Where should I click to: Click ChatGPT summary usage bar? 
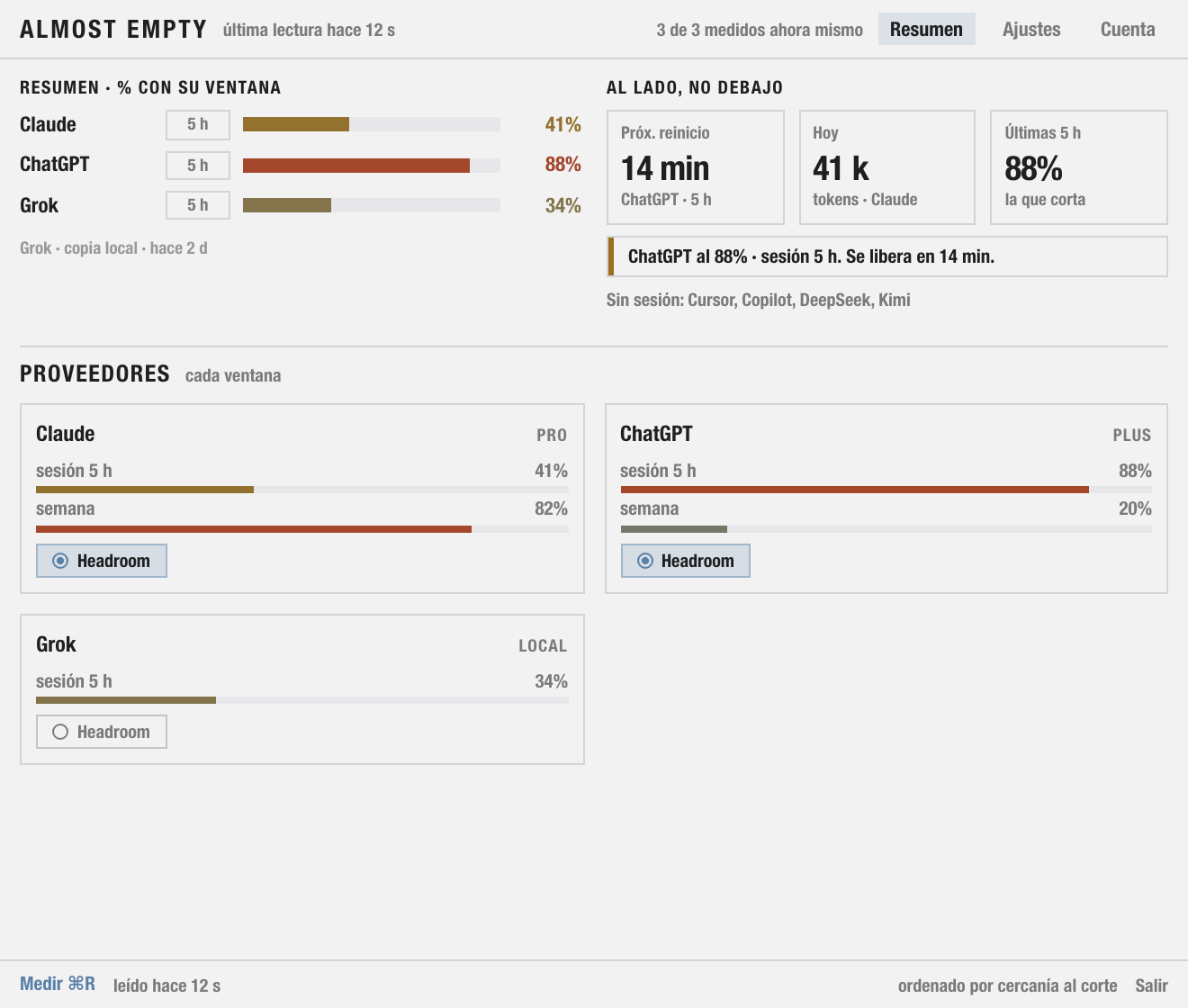(x=372, y=166)
